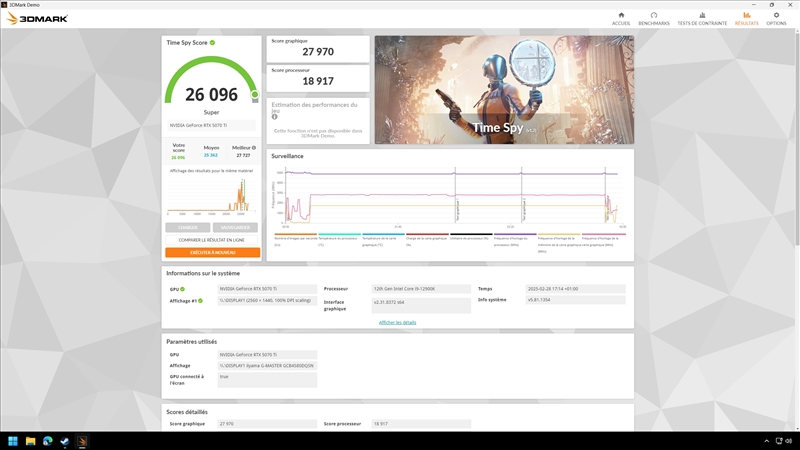Open Steam from the taskbar
Viewport: 800px width, 450px height.
click(x=65, y=441)
